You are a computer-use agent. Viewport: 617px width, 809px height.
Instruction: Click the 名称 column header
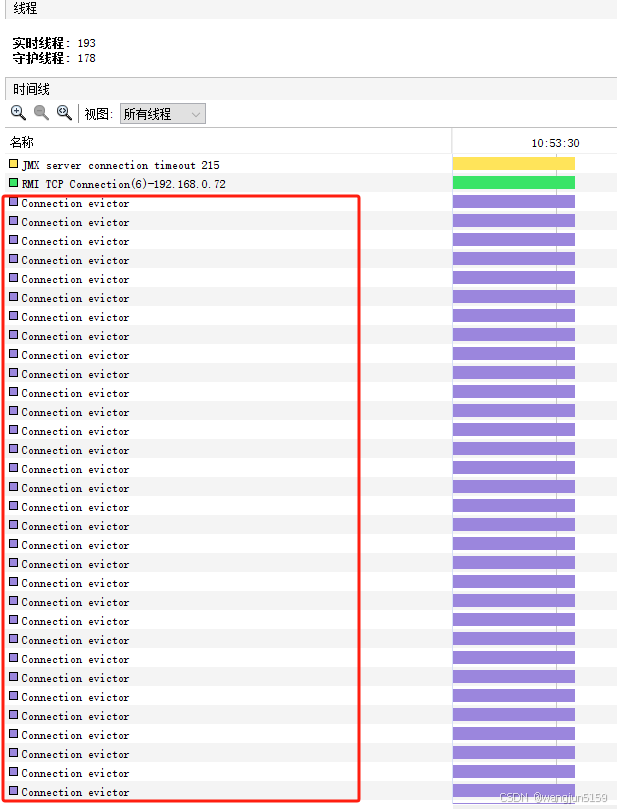click(22, 142)
